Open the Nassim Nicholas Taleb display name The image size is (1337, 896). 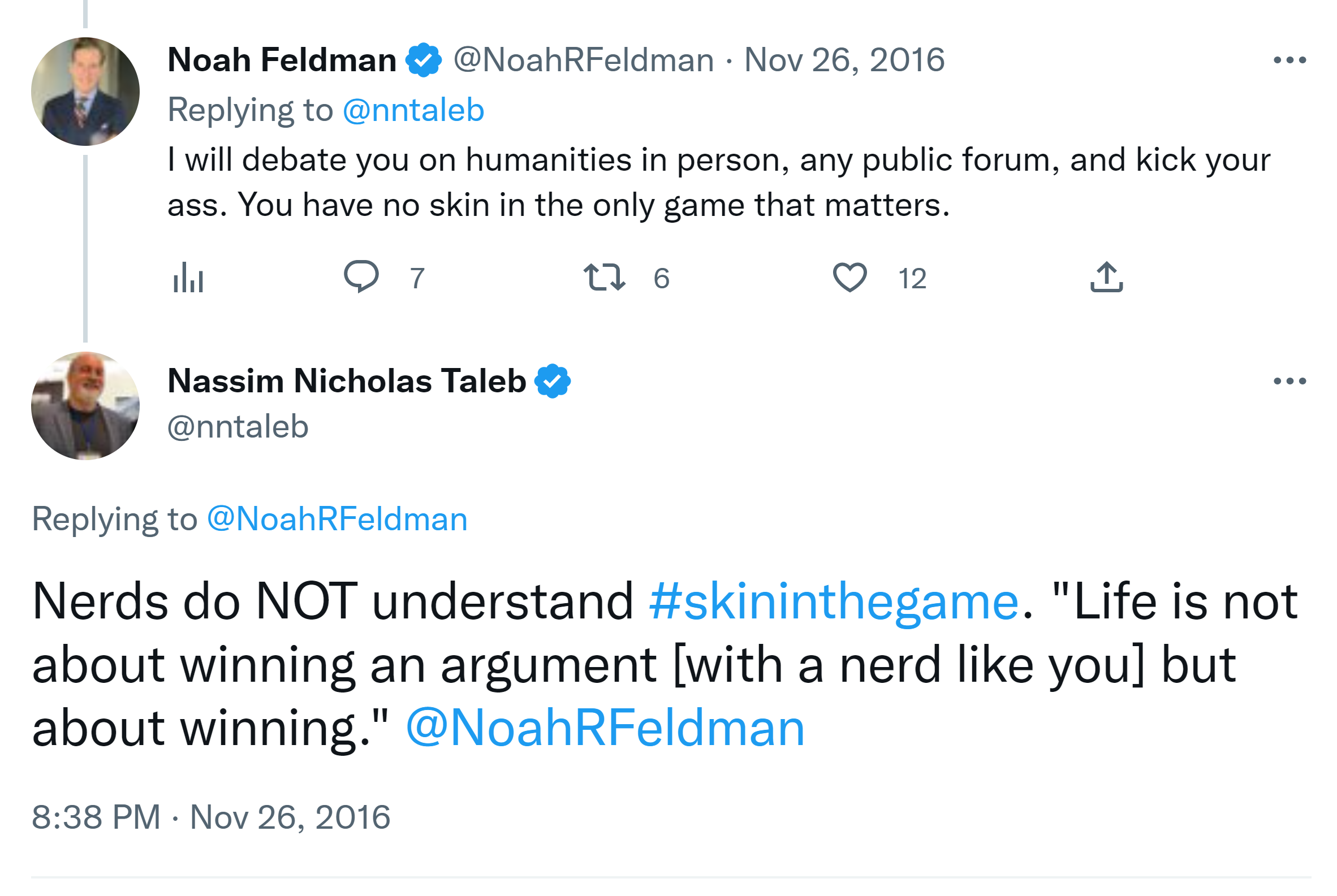pyautogui.click(x=346, y=381)
